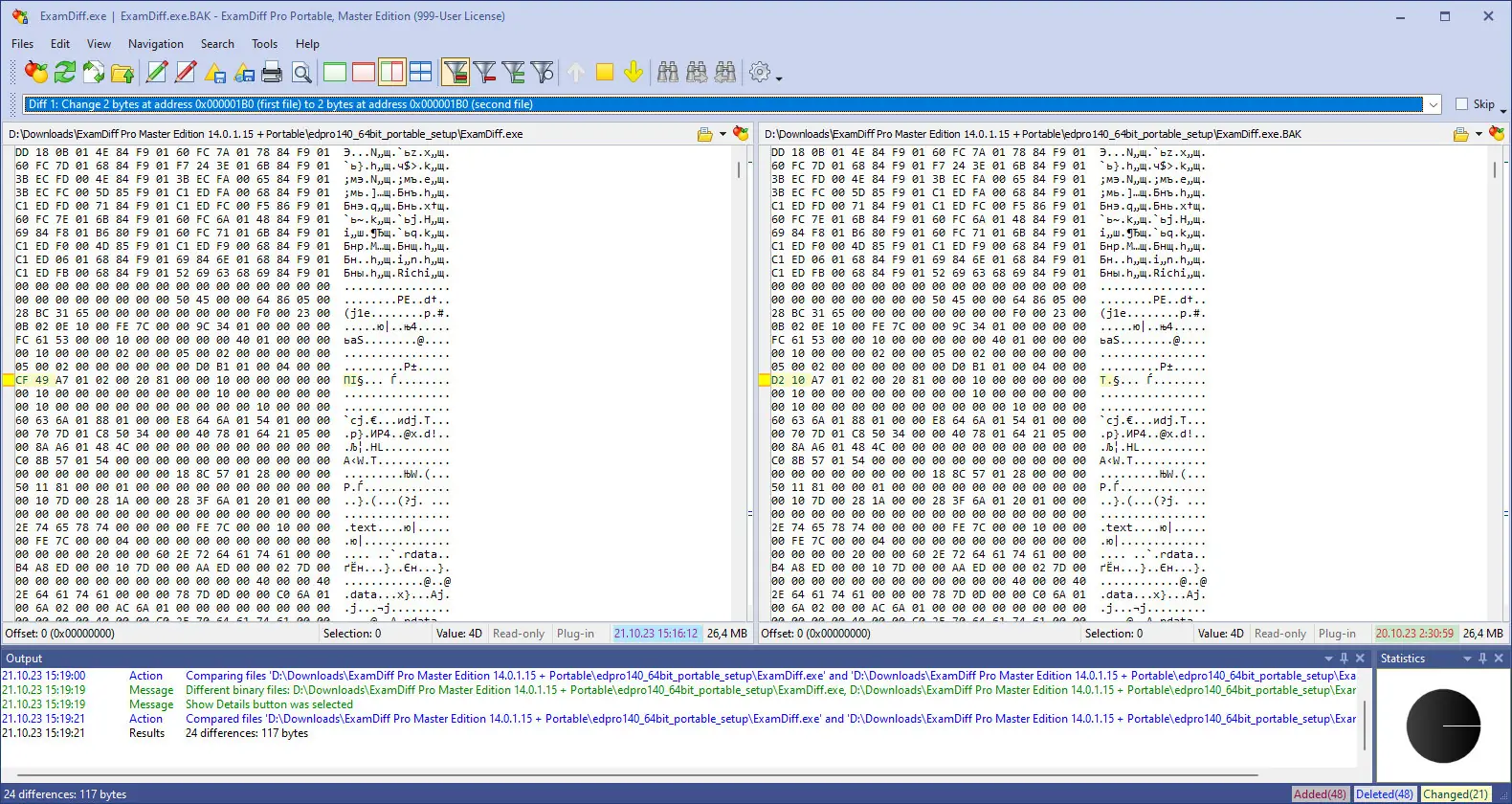Screen dimensions: 1512x804
Task: Pin the Statistics panel
Action: pyautogui.click(x=1483, y=659)
